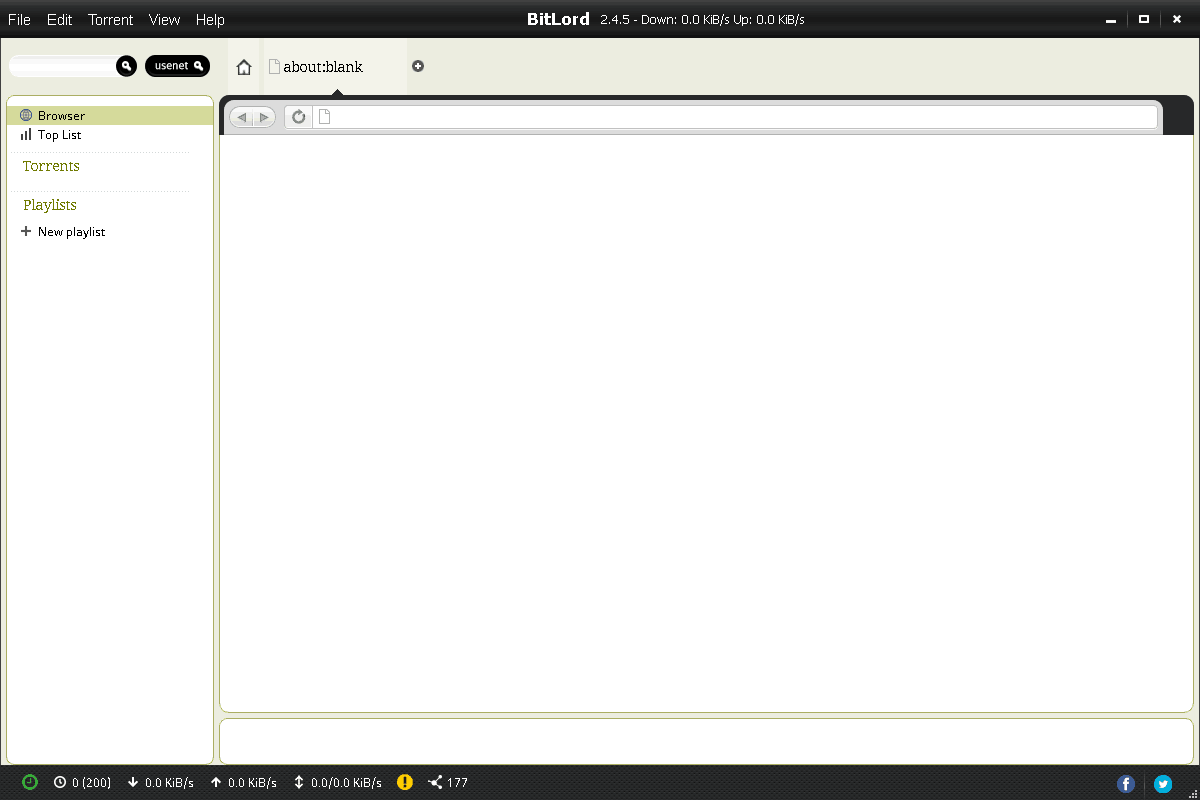The height and width of the screenshot is (800, 1200).
Task: Open the Help menu
Action: pos(210,20)
